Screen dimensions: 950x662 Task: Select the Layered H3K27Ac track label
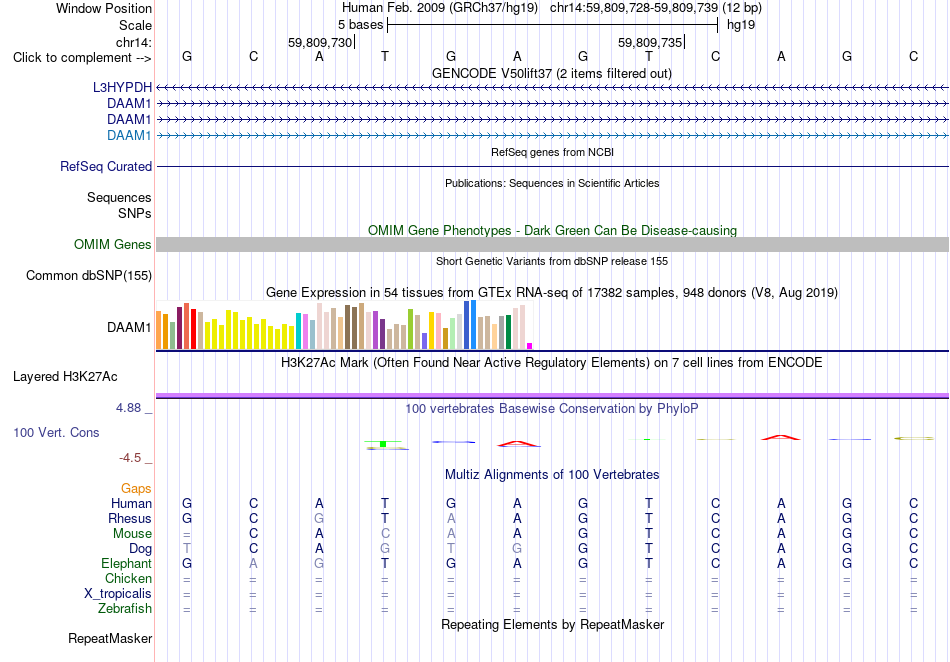click(x=65, y=376)
